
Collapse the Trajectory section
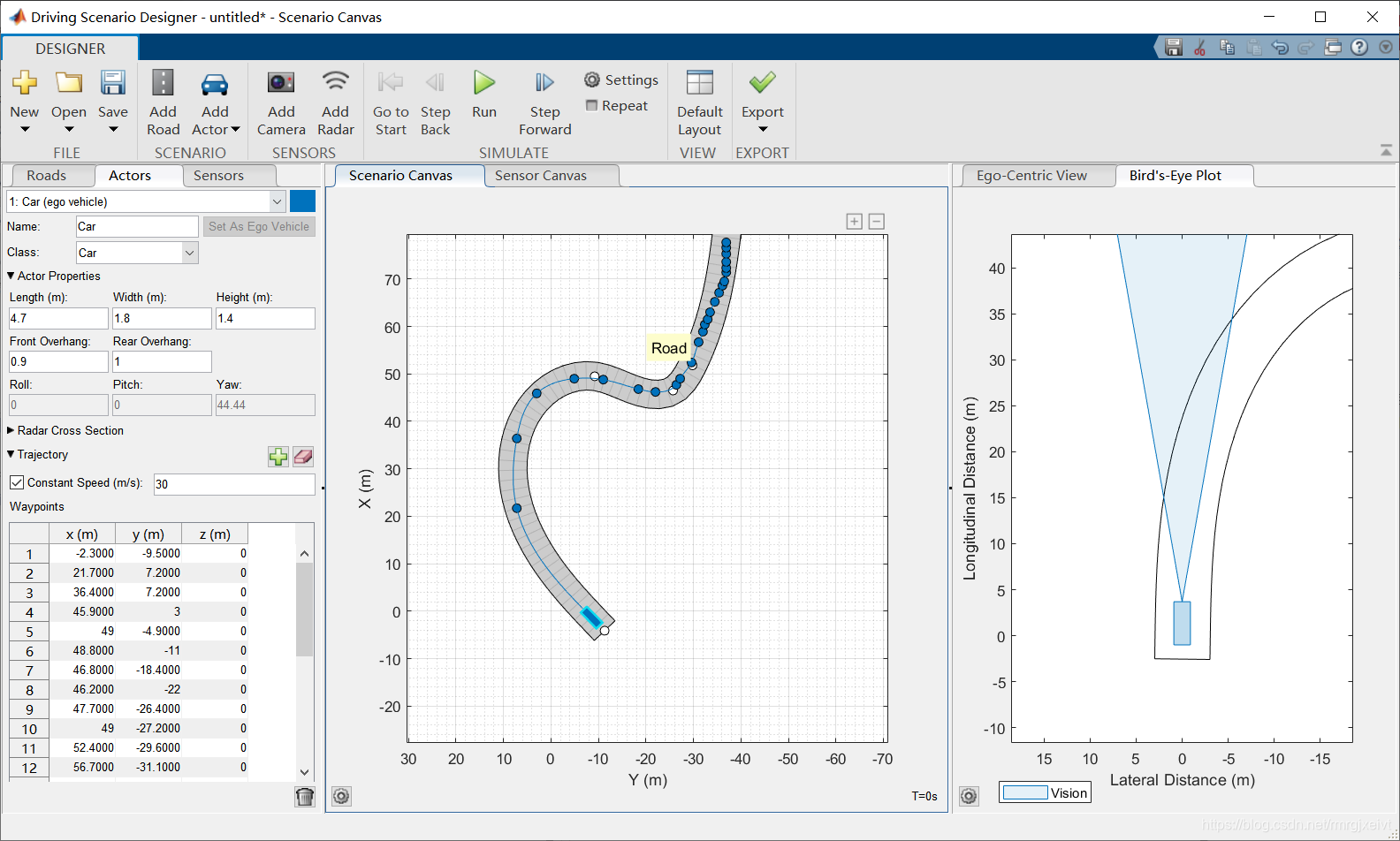tap(11, 454)
